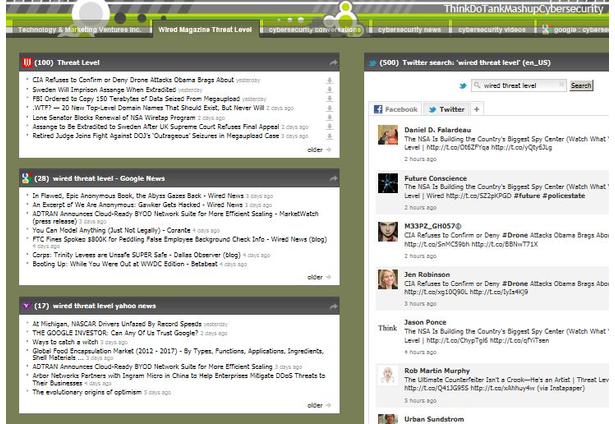Open Future Conscience profile name
The height and width of the screenshot is (424, 615).
coord(435,178)
